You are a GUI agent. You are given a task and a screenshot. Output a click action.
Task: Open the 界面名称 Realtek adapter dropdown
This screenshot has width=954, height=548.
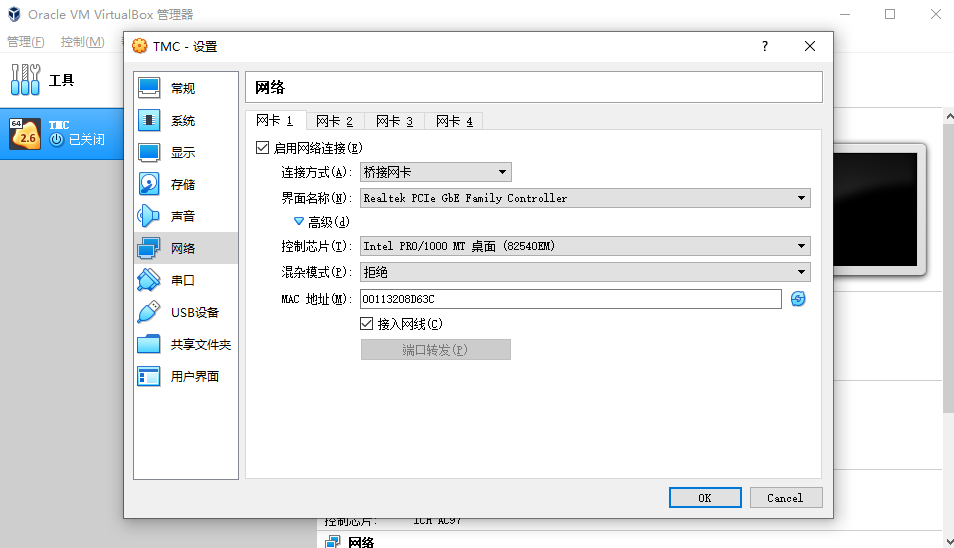tap(585, 198)
